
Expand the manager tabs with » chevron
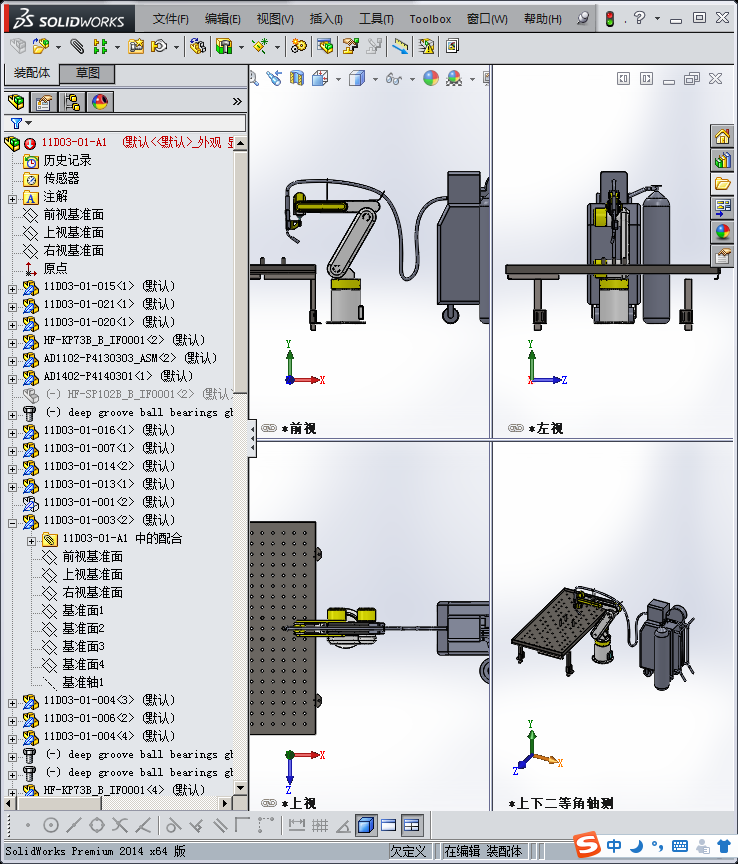(x=237, y=101)
